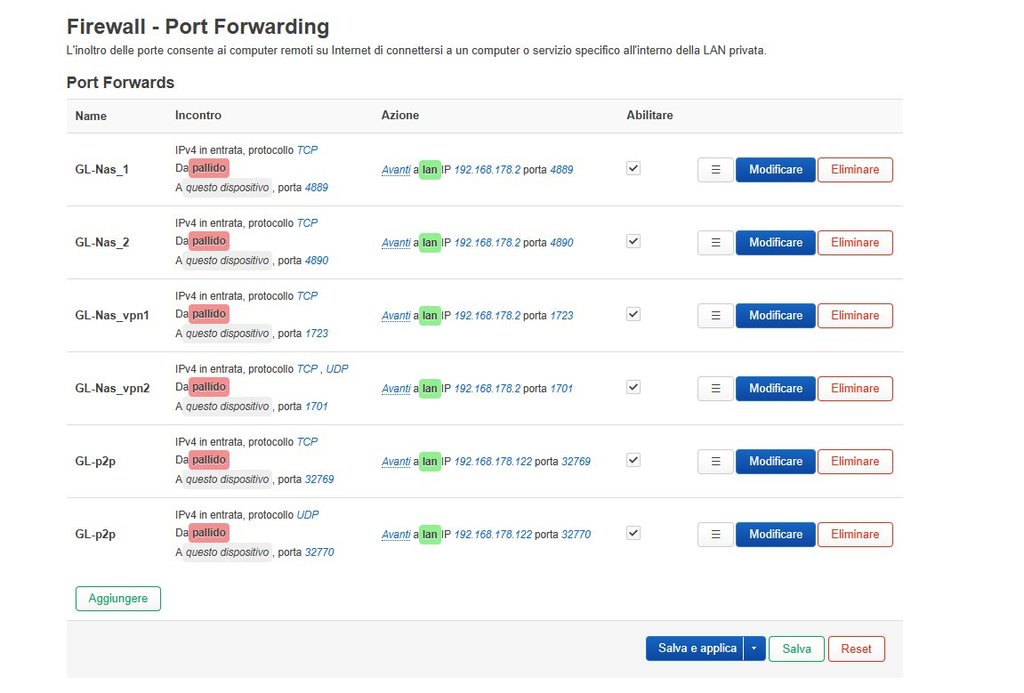Click the Salva e applica button
Viewport: 1024px width, 693px height.
coord(697,649)
